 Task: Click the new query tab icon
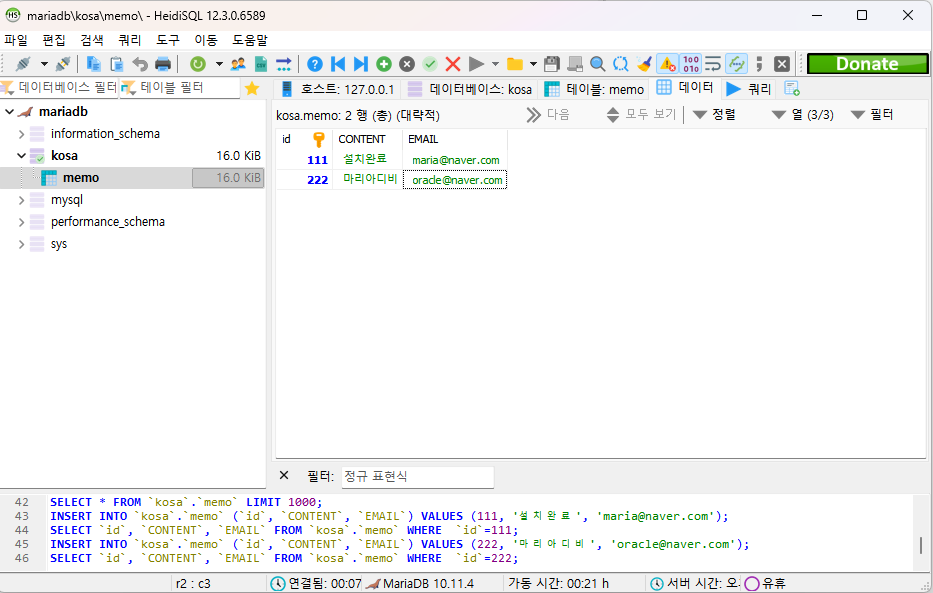(x=792, y=89)
